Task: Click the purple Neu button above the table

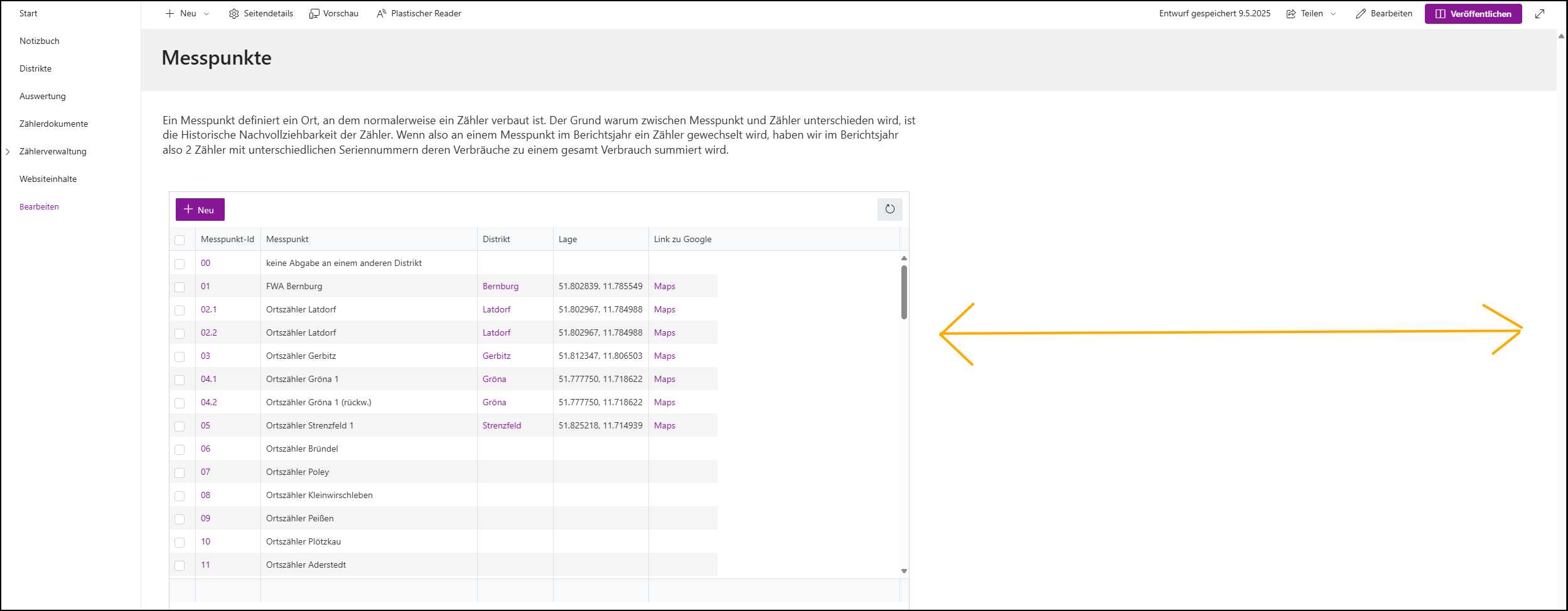Action: tap(200, 210)
